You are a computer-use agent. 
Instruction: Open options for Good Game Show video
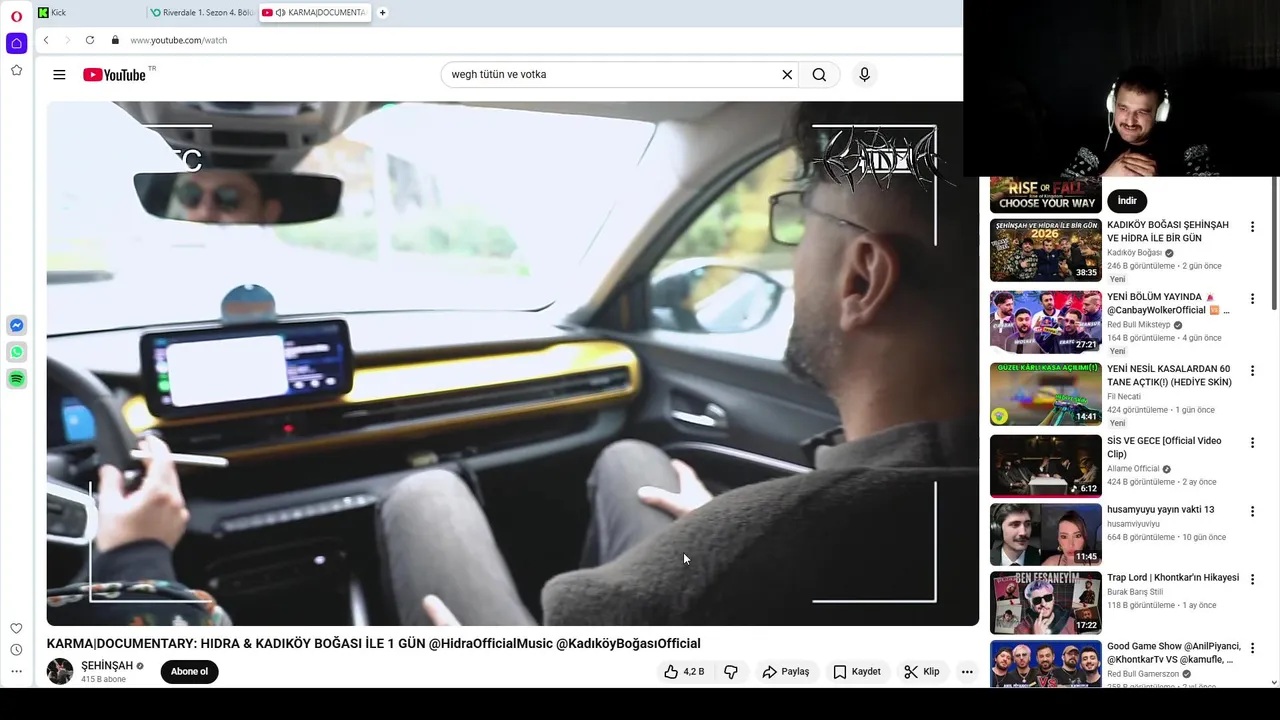point(1252,648)
